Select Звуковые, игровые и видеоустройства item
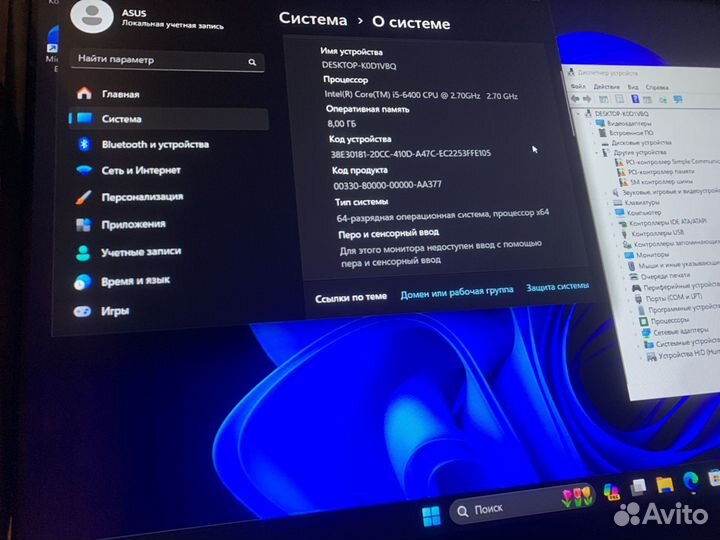Screen dimensions: 720x540 point(670,192)
